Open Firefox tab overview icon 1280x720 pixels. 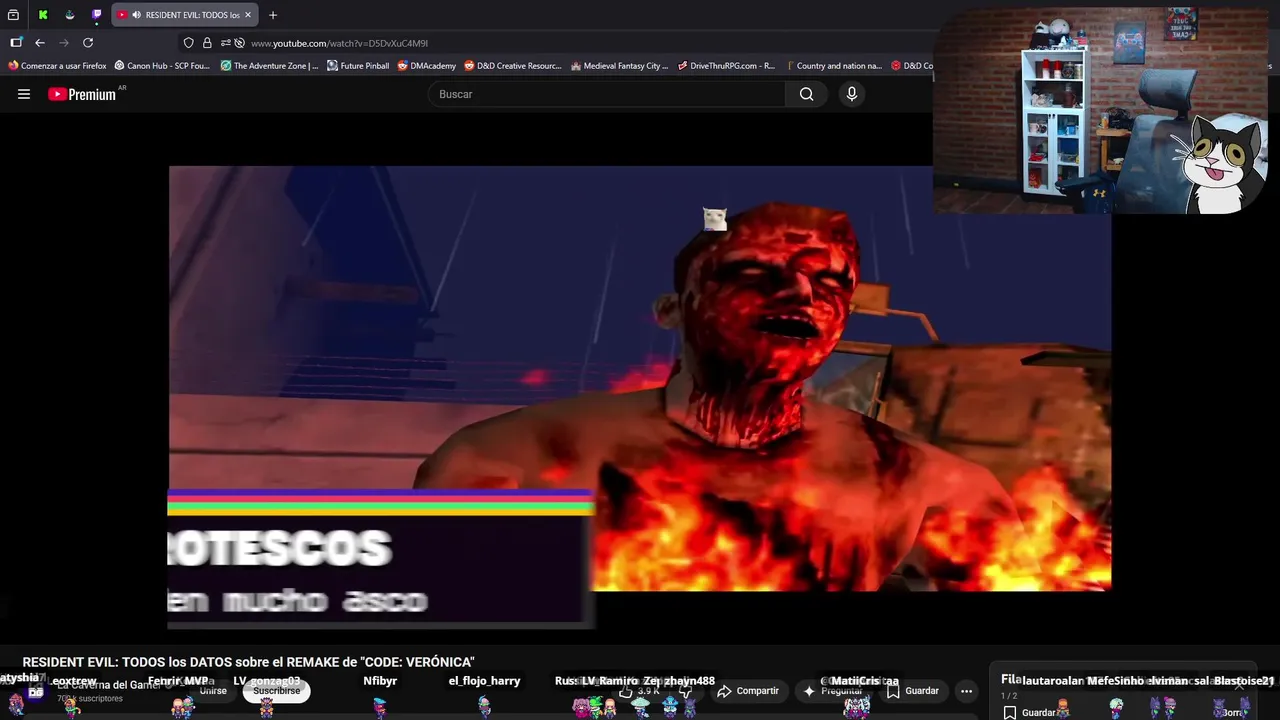tap(14, 15)
